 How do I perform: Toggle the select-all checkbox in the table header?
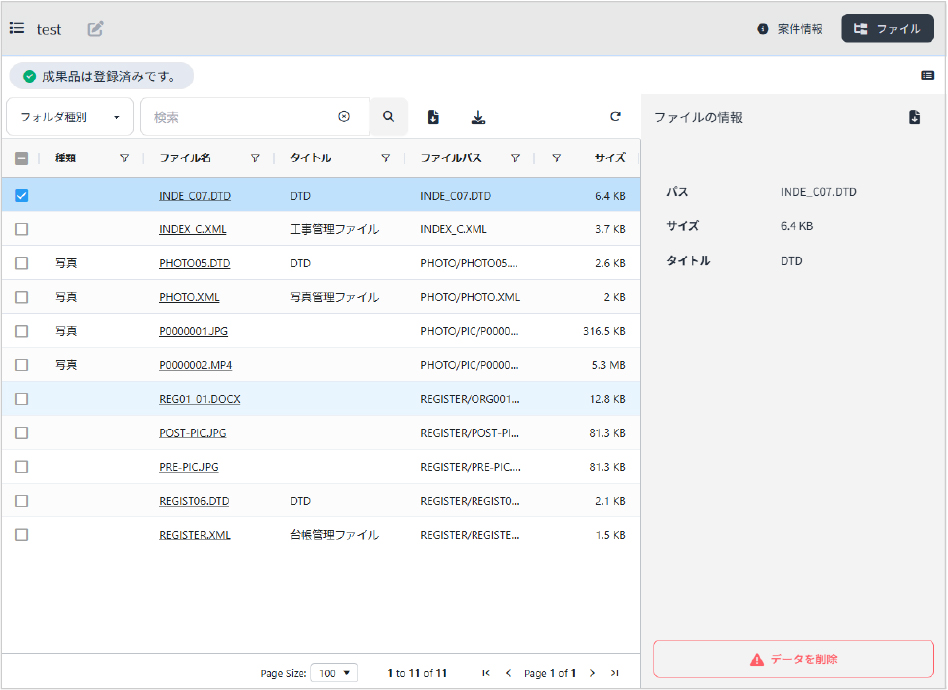tap(21, 158)
